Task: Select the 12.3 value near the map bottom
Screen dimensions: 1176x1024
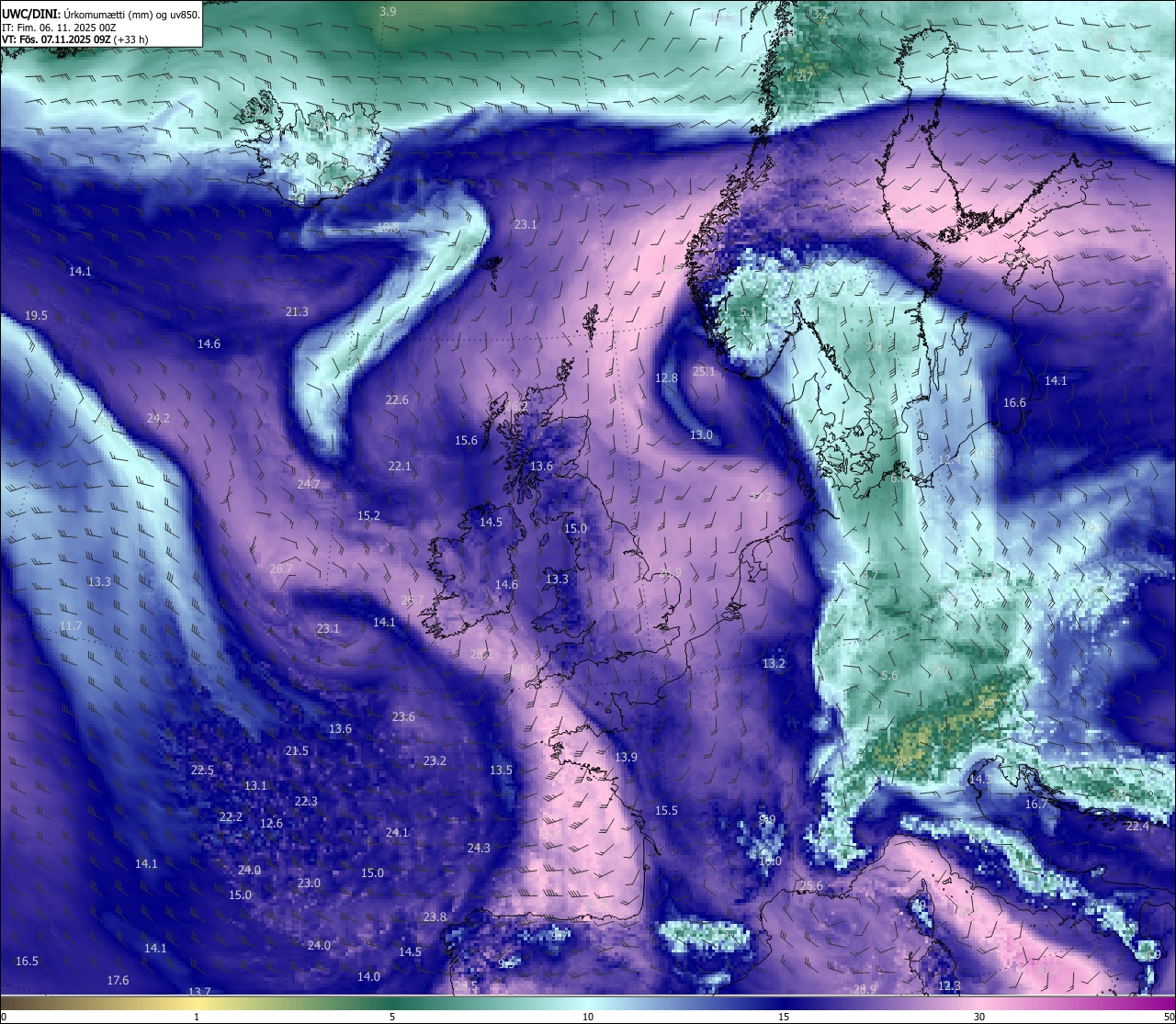Action: (949, 985)
